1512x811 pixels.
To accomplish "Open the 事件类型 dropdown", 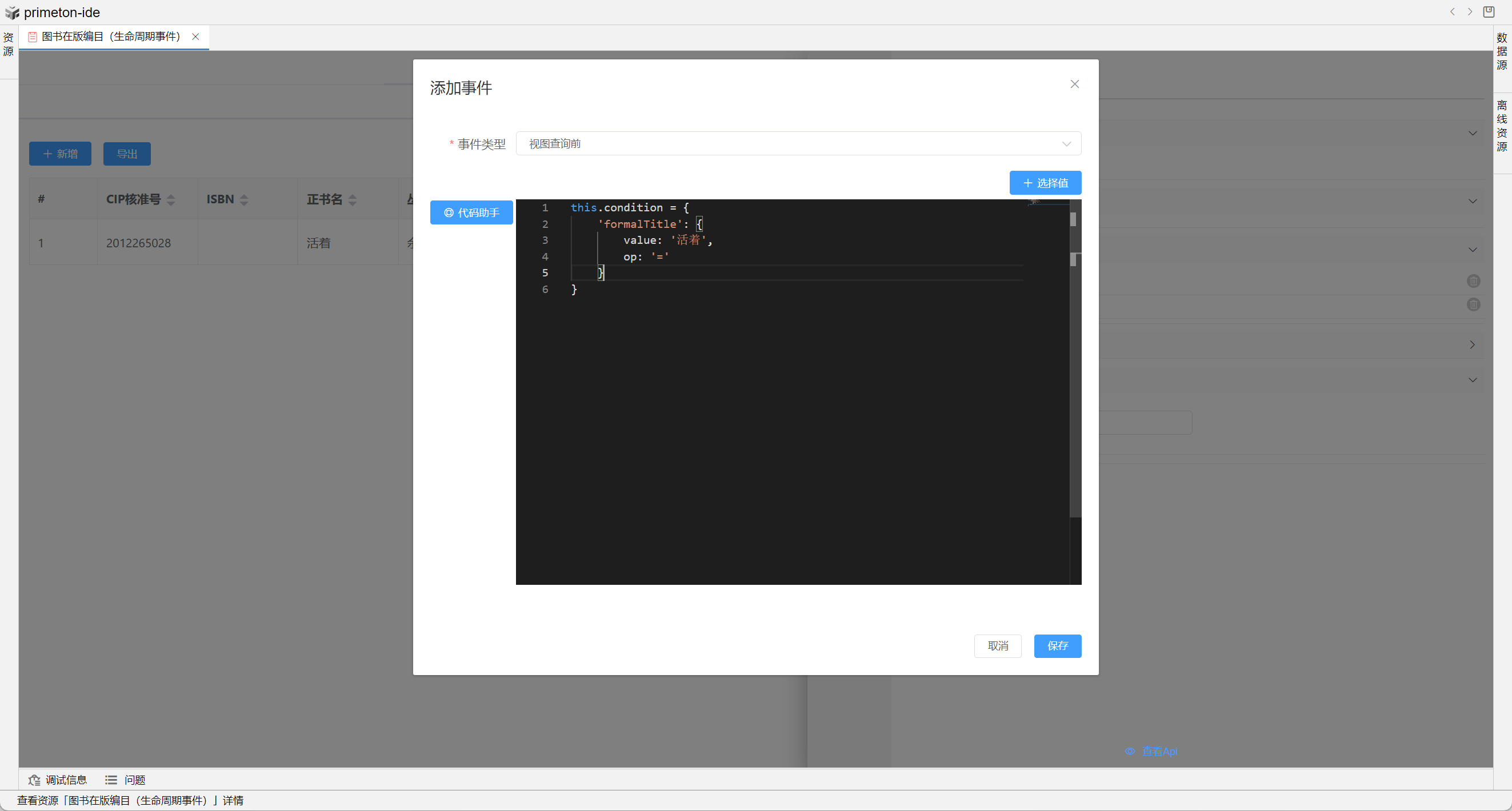I will coord(798,144).
